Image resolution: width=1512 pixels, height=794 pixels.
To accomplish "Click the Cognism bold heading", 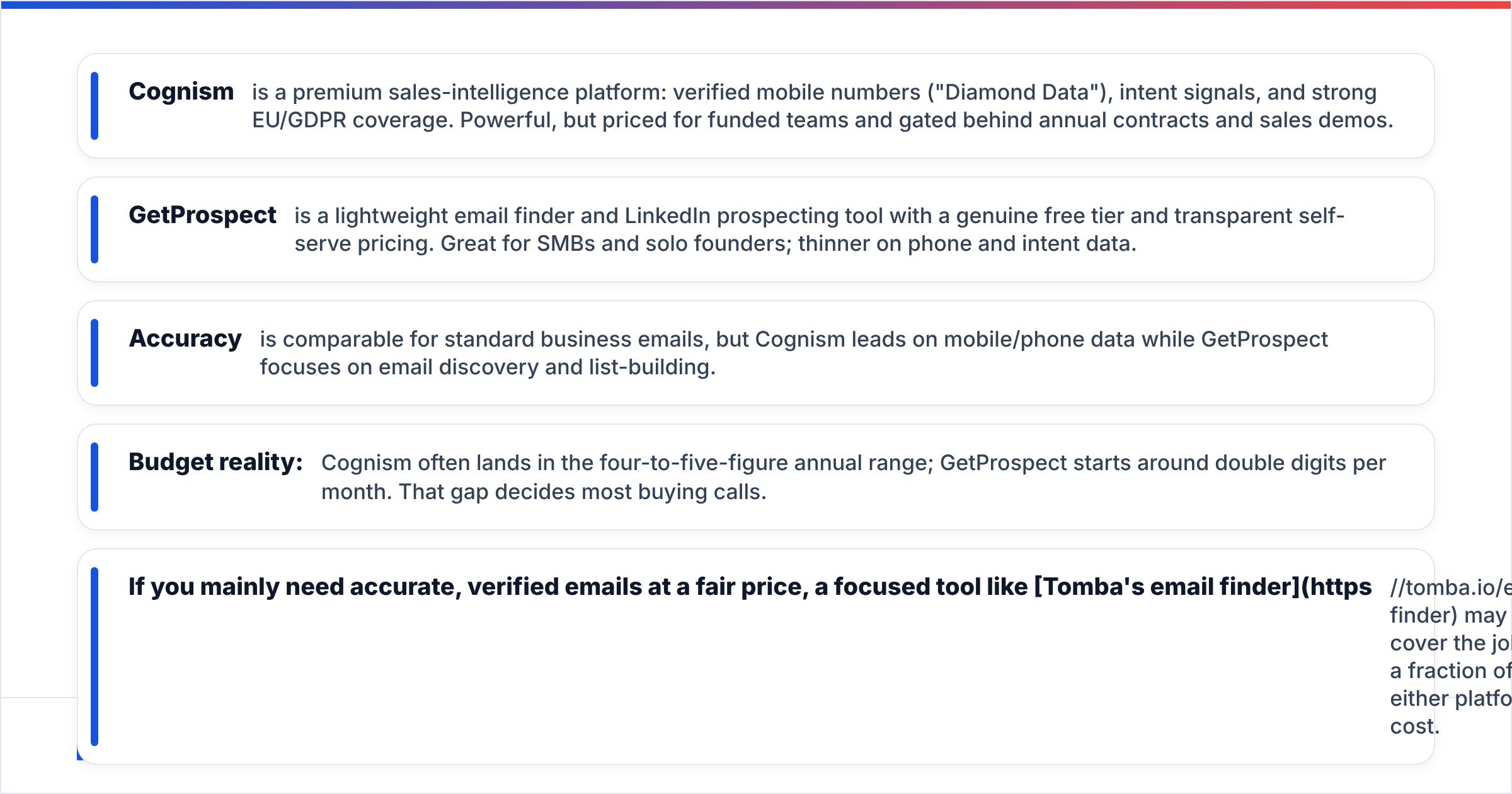I will [x=181, y=92].
